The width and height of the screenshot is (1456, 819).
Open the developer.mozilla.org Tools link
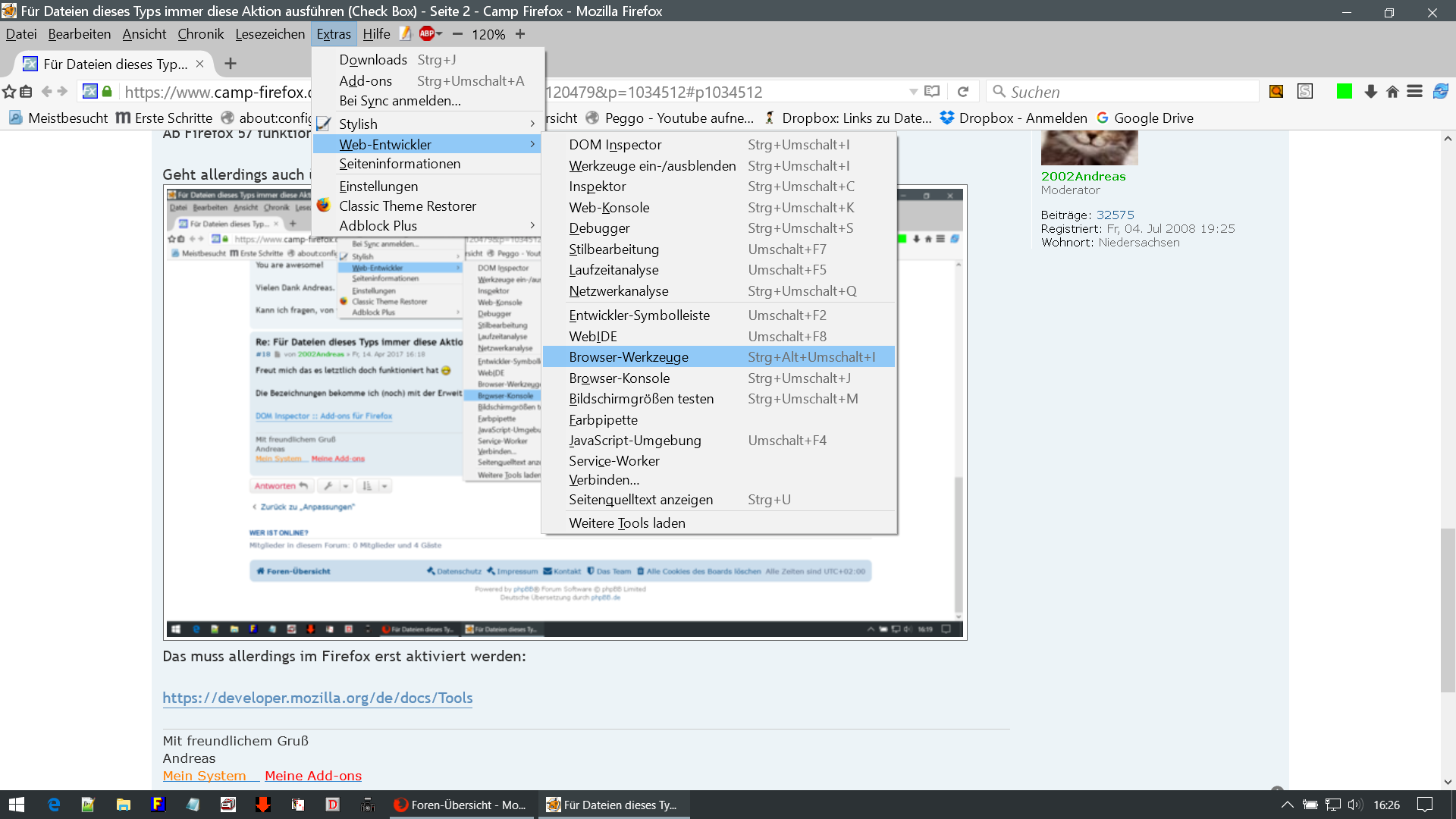point(317,698)
